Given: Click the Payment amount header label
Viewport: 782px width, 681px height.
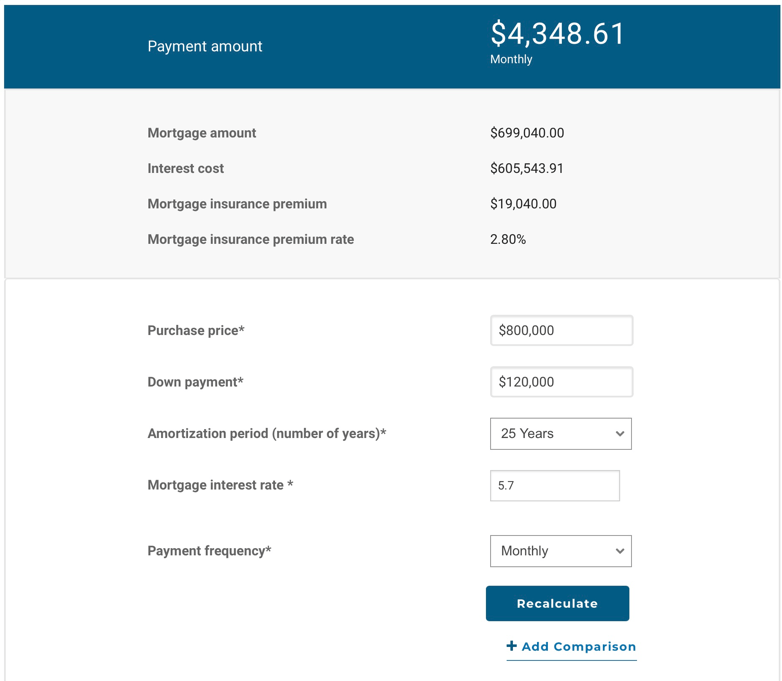Looking at the screenshot, I should (205, 47).
